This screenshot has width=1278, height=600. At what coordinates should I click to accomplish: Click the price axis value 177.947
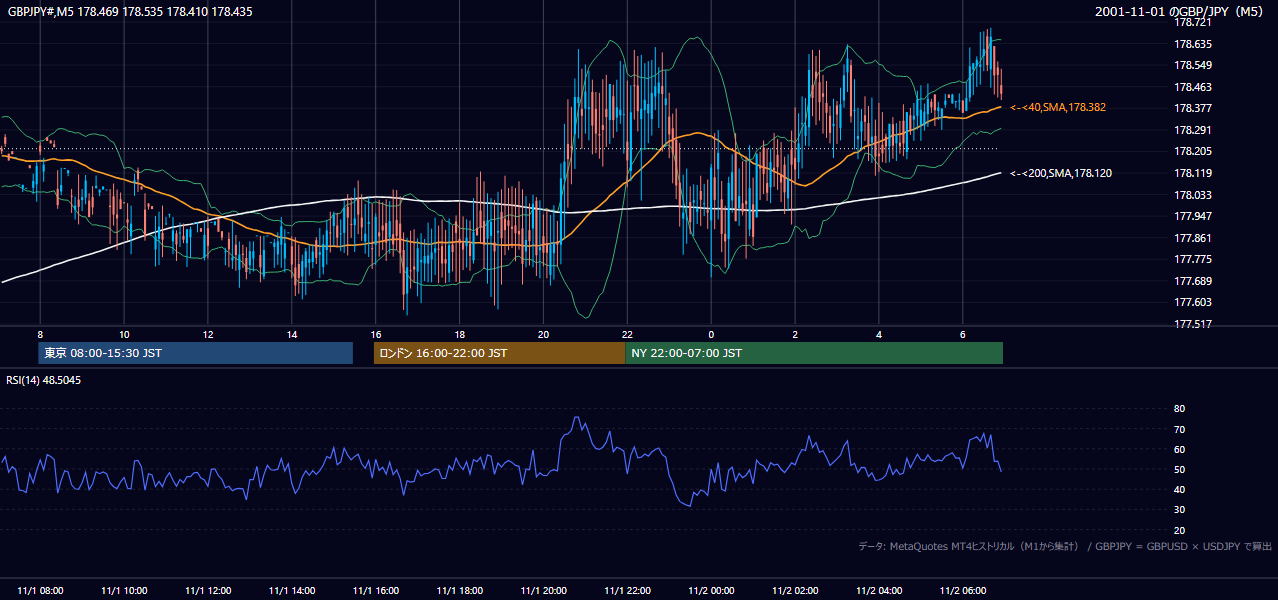(x=1192, y=216)
